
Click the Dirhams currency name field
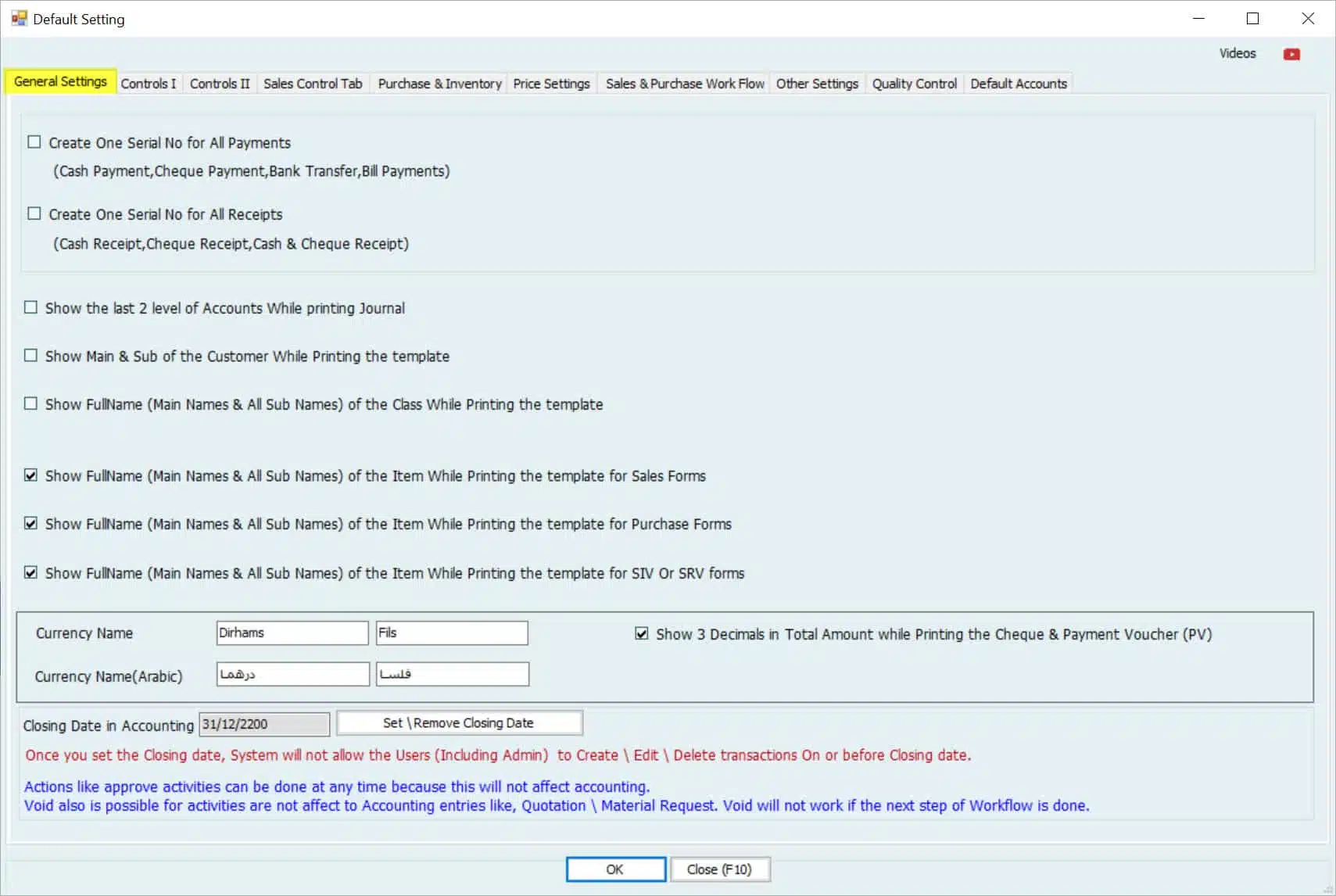click(x=292, y=633)
